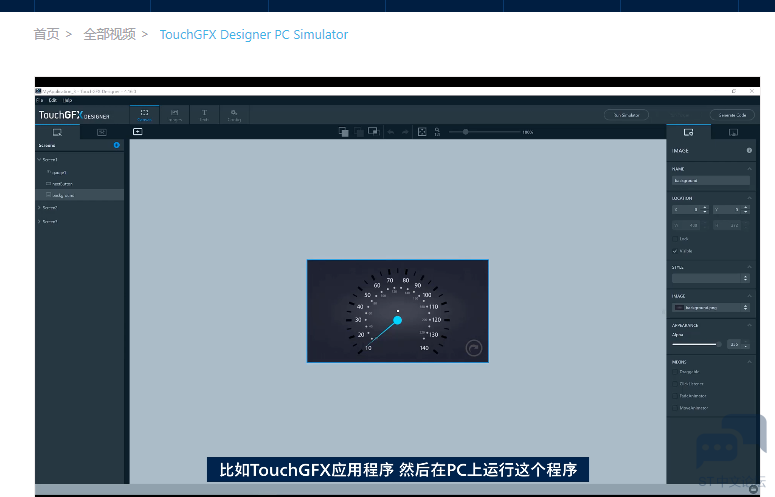775x497 pixels.
Task: Open the Help menu
Action: tap(67, 100)
